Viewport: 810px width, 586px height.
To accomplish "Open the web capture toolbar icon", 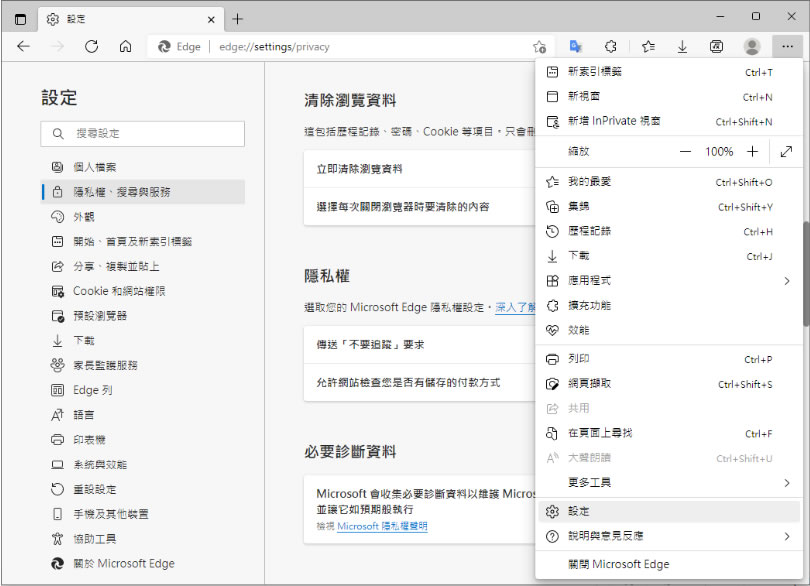I will tap(716, 47).
